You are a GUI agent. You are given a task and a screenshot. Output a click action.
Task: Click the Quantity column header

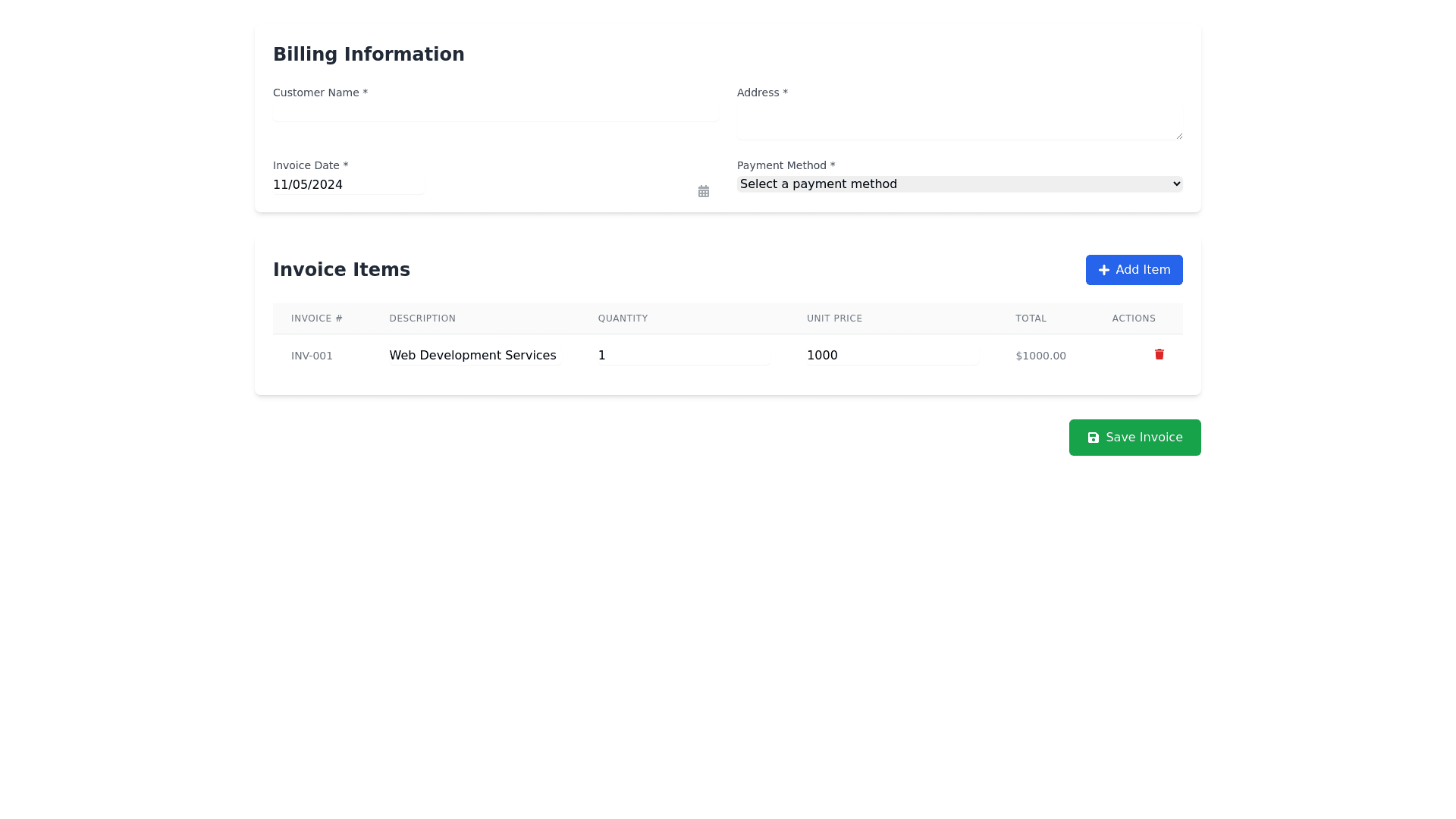pos(623,318)
